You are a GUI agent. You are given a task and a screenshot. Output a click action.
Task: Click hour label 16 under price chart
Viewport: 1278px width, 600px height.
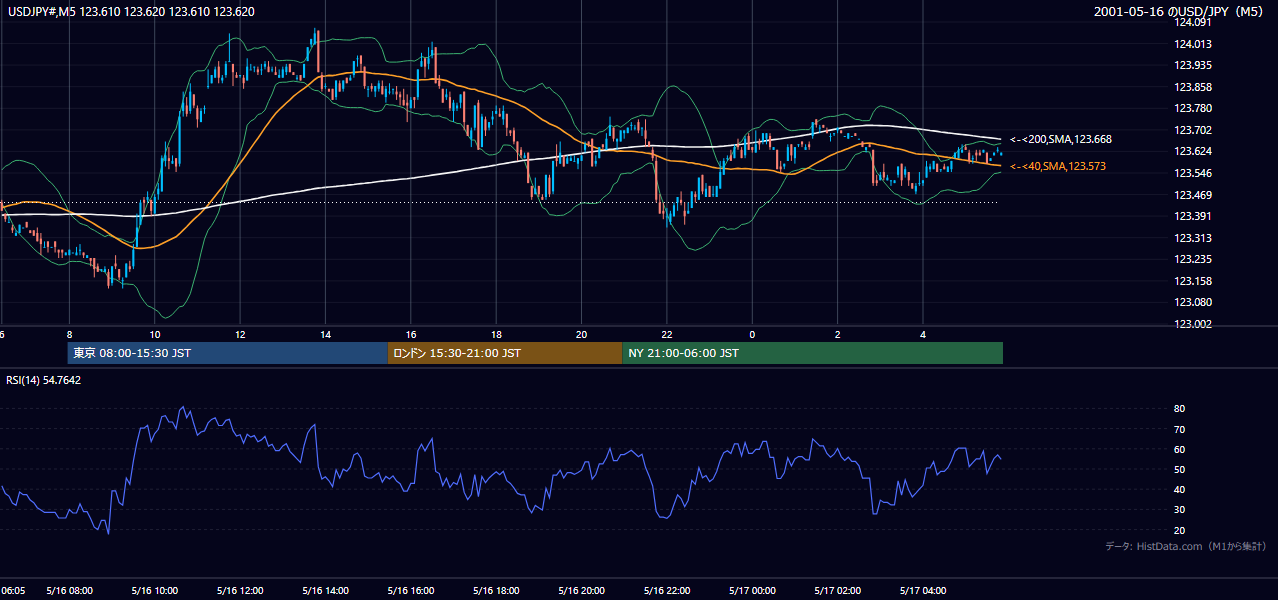(411, 334)
